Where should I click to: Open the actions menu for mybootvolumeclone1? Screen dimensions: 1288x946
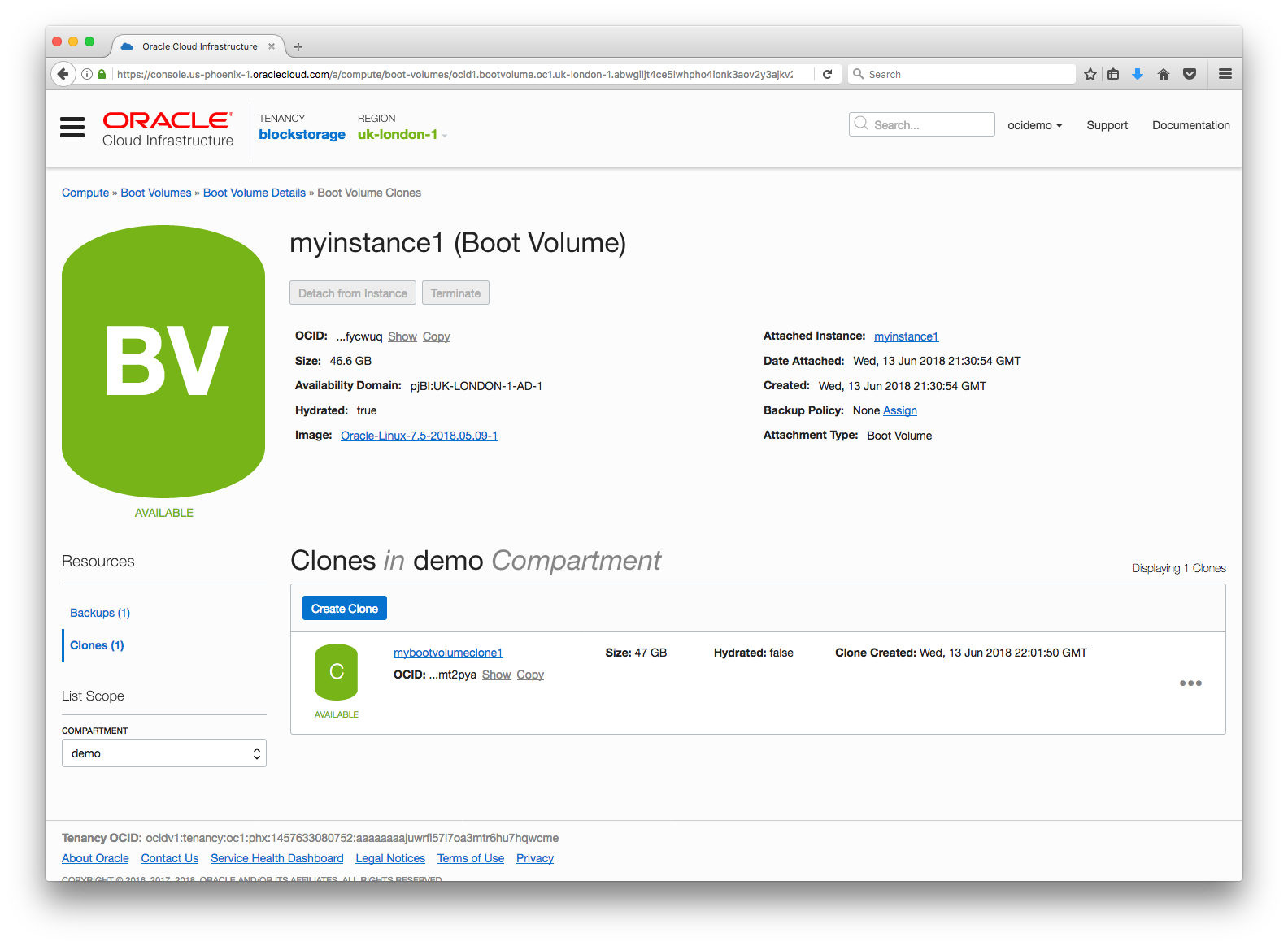point(1190,683)
